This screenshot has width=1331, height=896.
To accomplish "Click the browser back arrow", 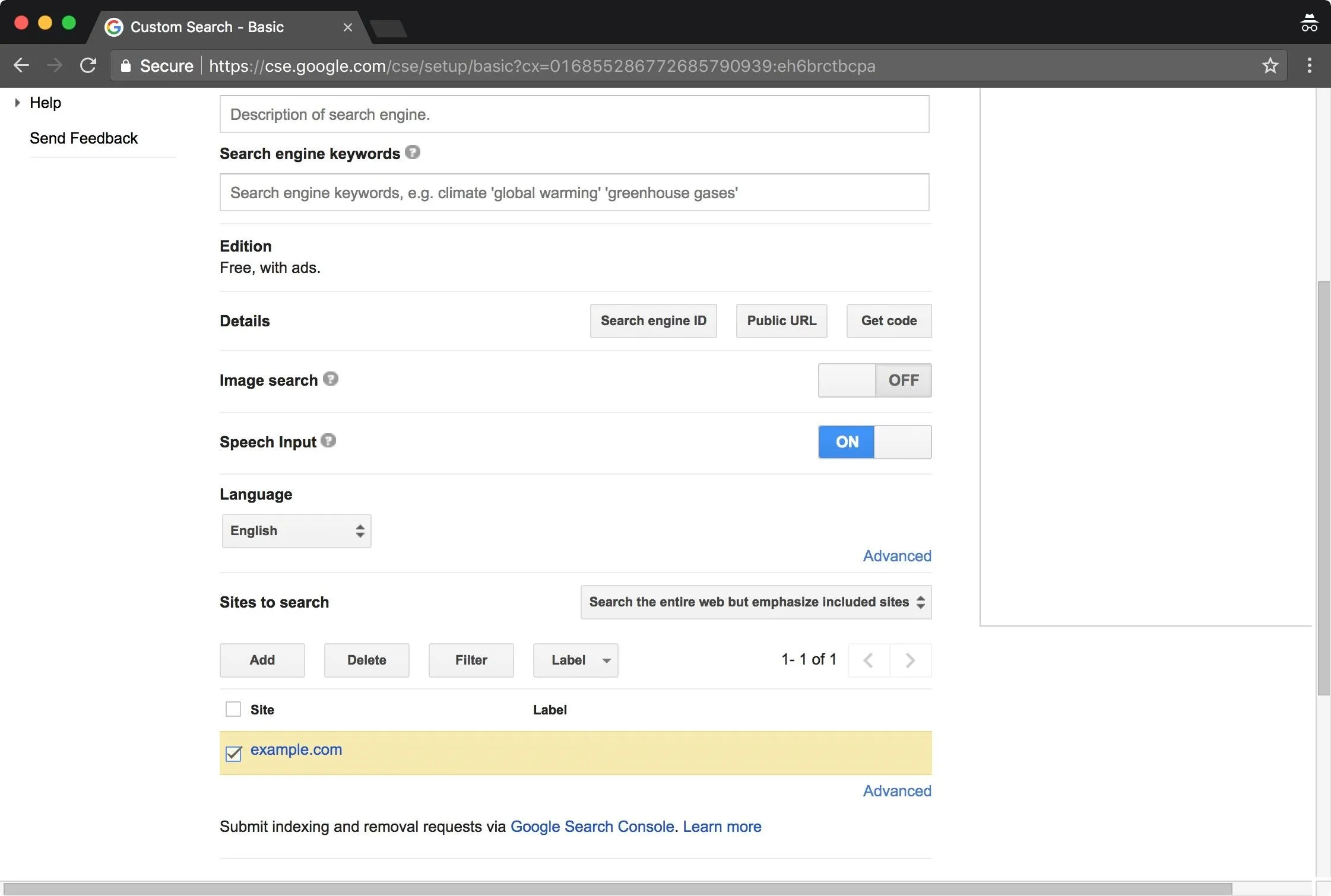I will tap(21, 65).
